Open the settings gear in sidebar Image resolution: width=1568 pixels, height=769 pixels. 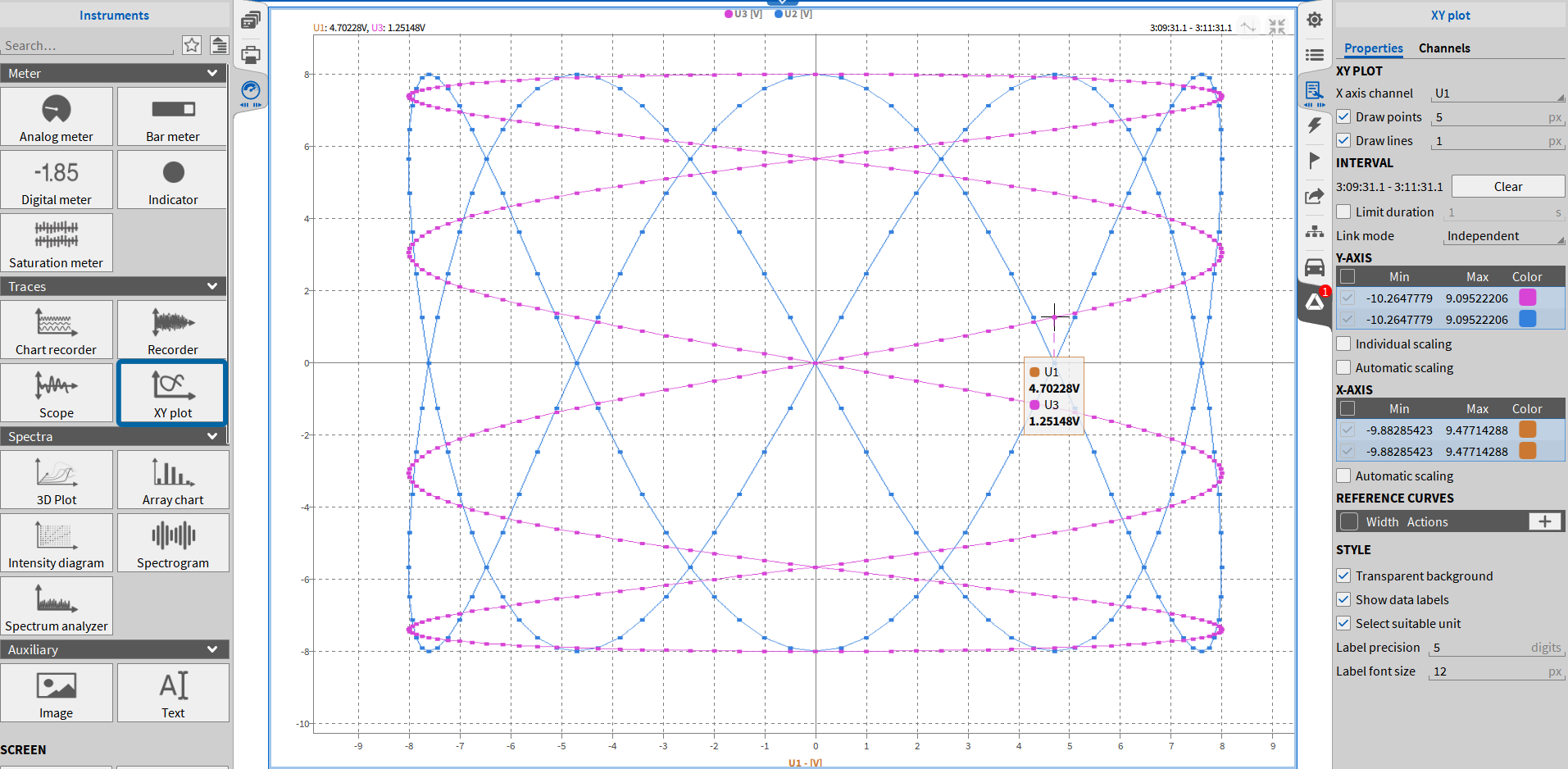coord(1315,20)
